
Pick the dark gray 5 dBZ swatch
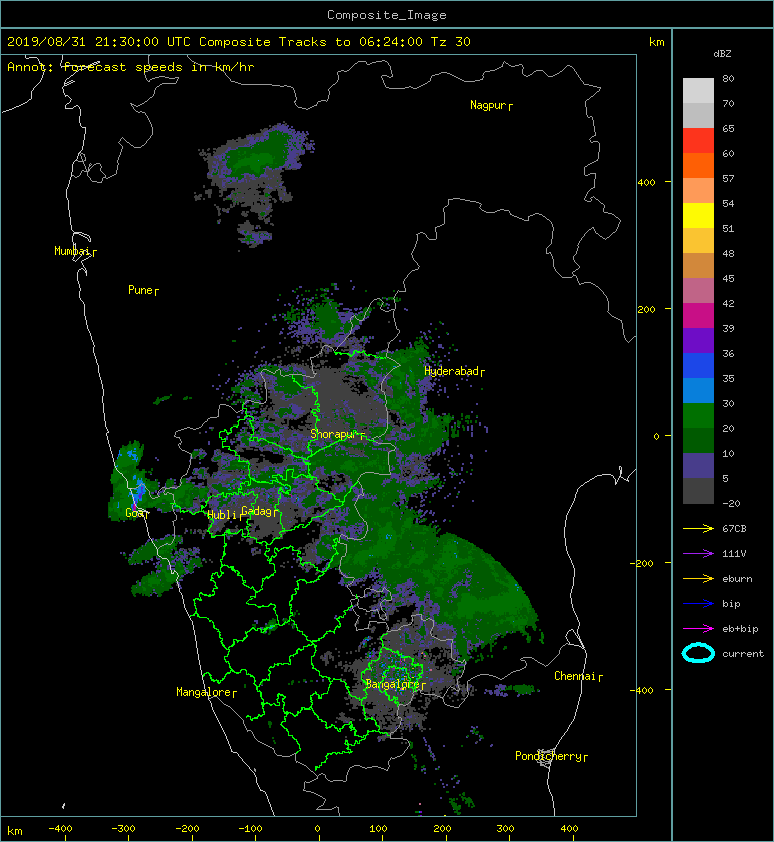698,491
